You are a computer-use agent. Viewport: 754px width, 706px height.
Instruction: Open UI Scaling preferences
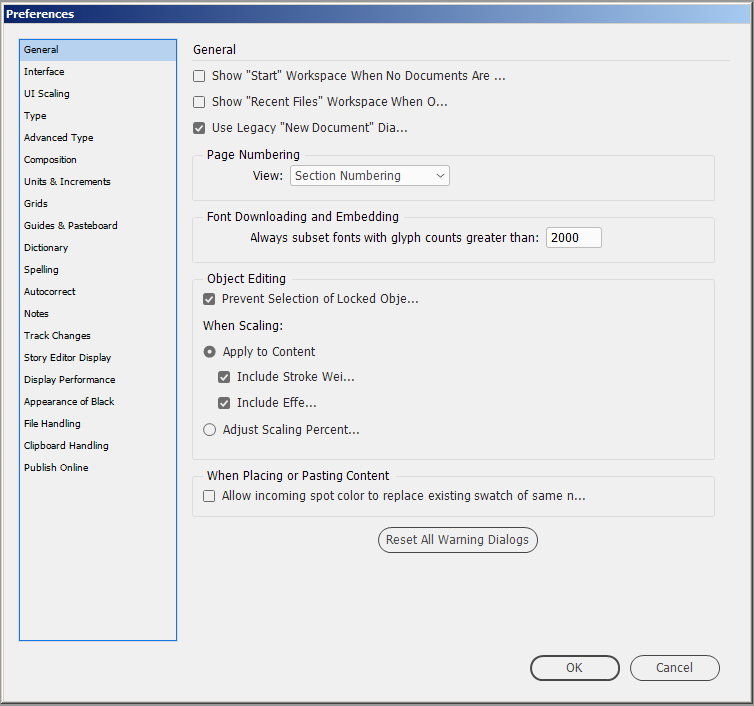click(x=98, y=94)
